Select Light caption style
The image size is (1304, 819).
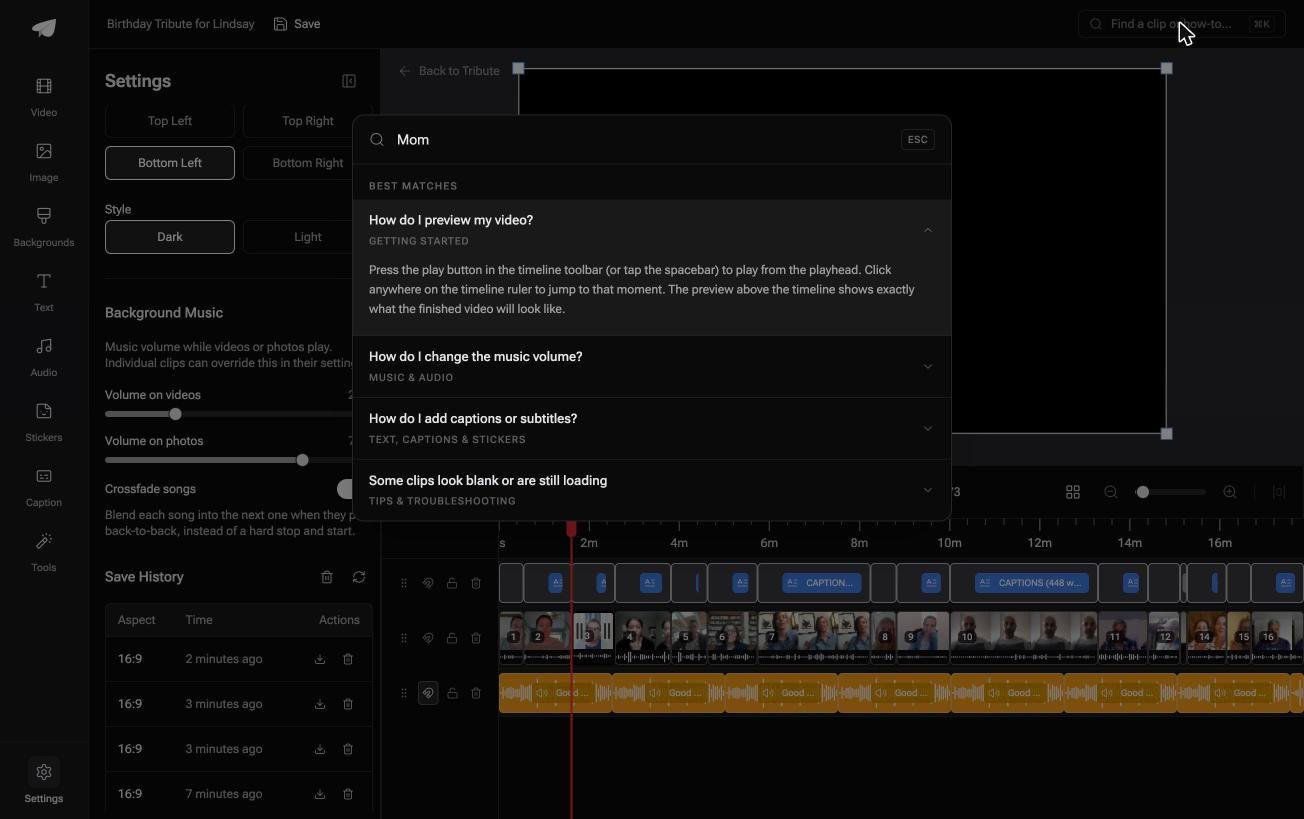tap(307, 237)
